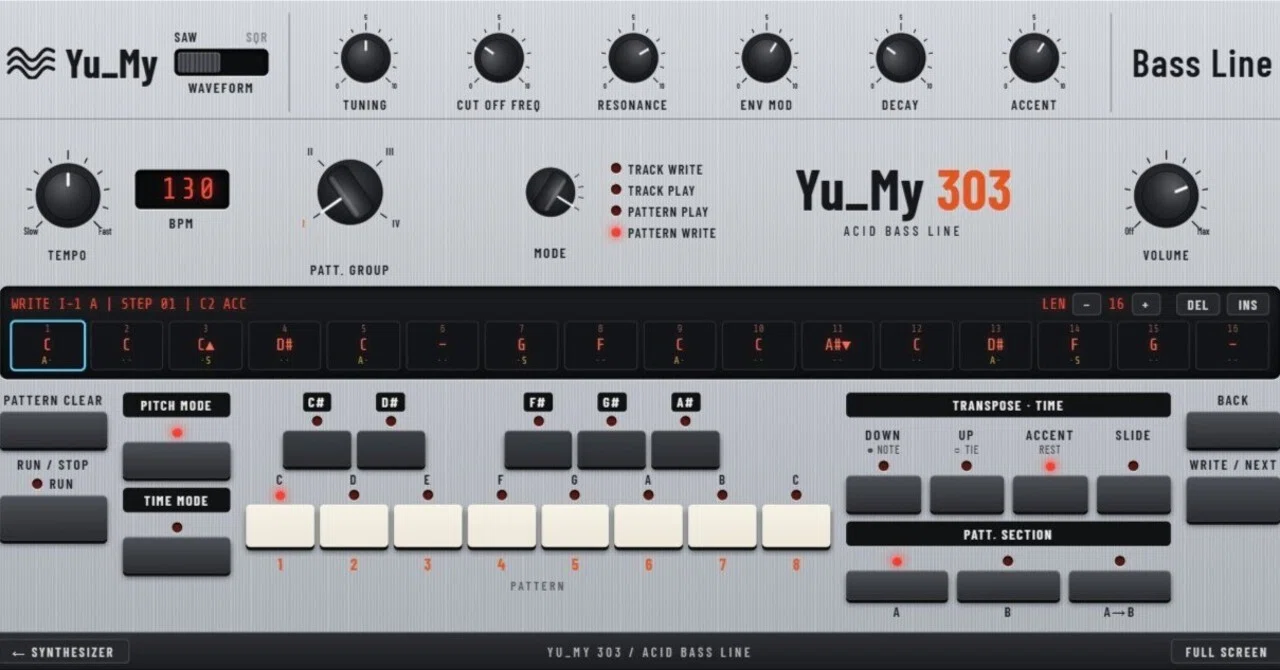Select step 5 in the sequencer
Screen dimensions: 1280x670
point(363,346)
